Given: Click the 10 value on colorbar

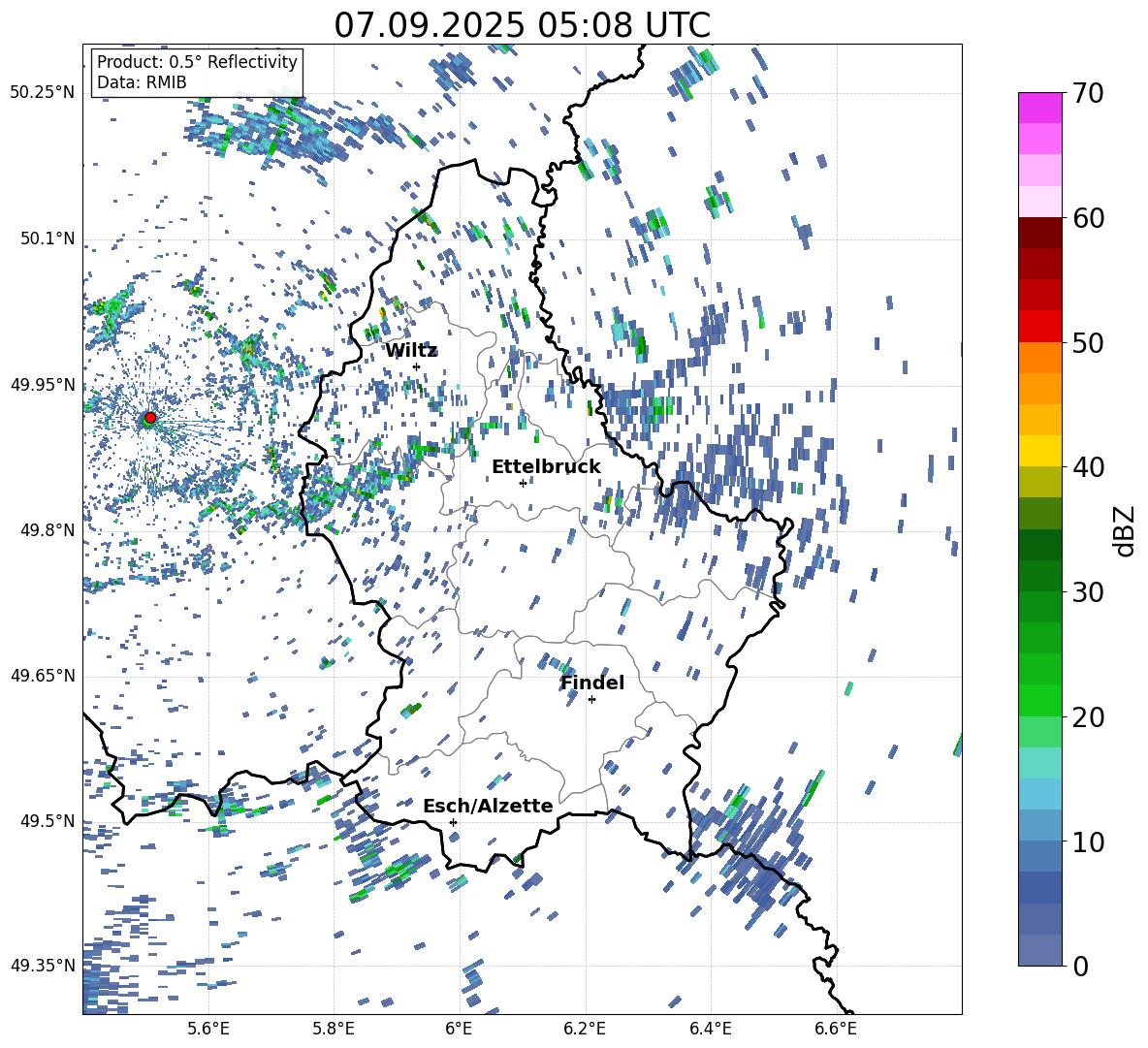Looking at the screenshot, I should 1087,842.
